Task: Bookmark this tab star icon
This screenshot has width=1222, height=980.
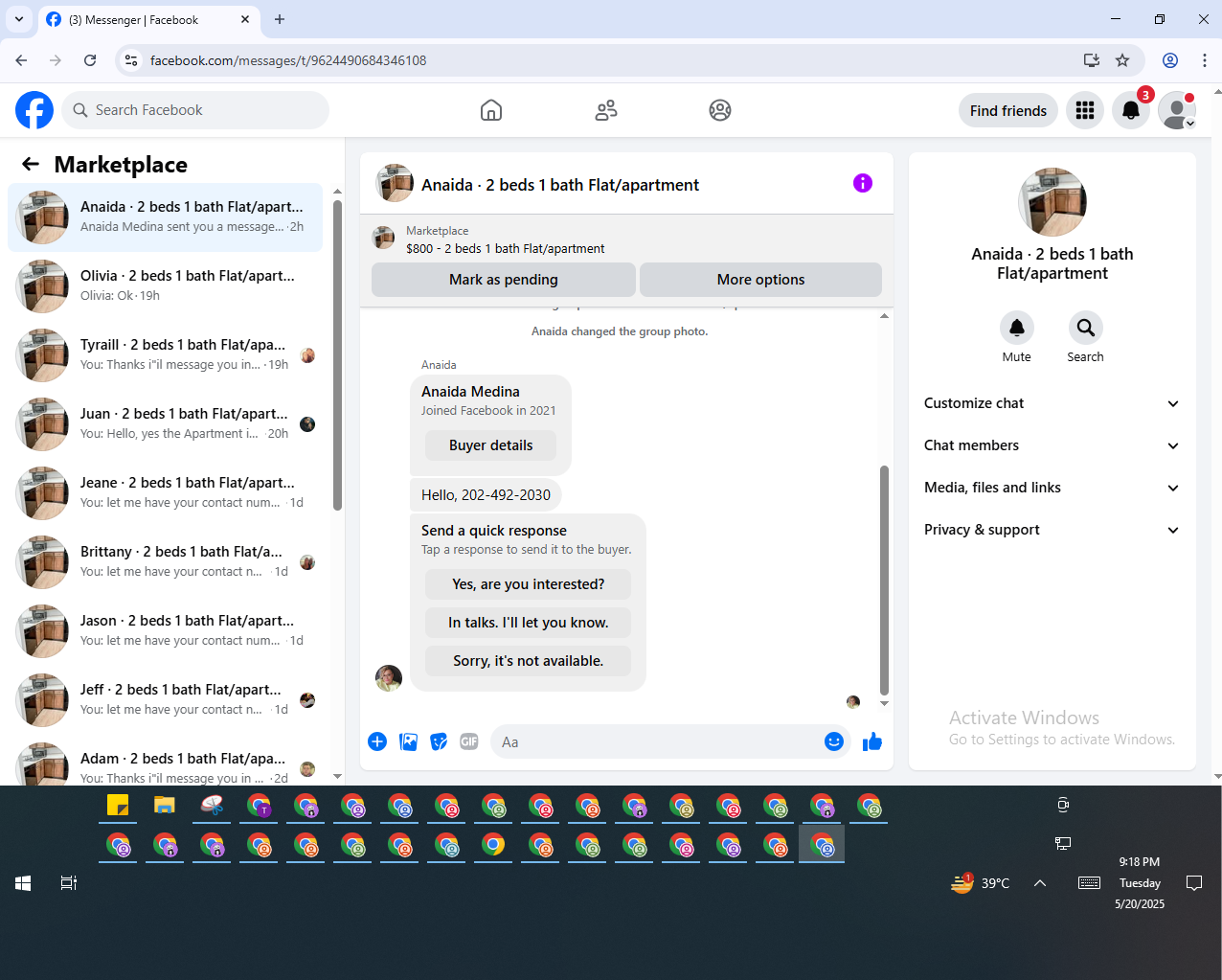Action: [x=1122, y=60]
